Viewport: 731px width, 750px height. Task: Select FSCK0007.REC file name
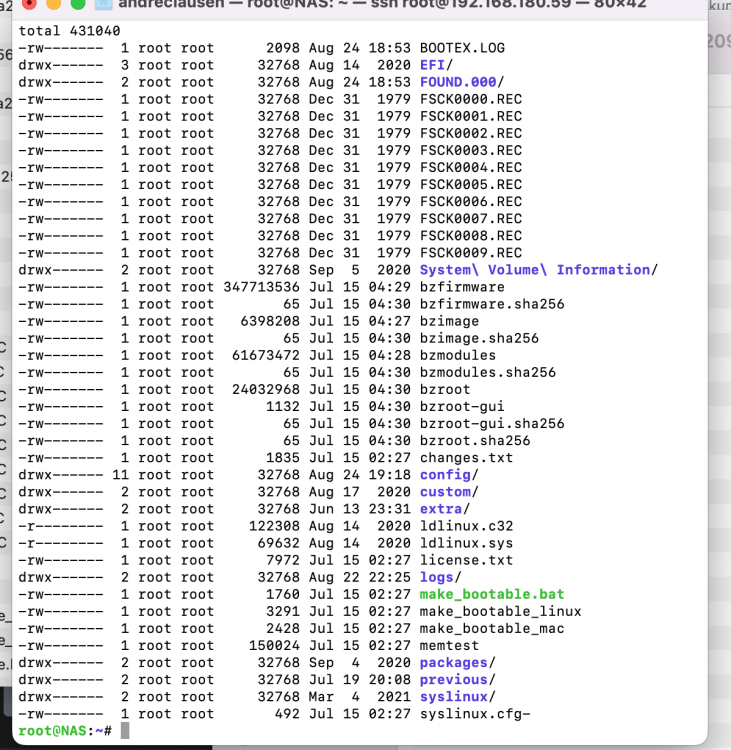point(471,219)
